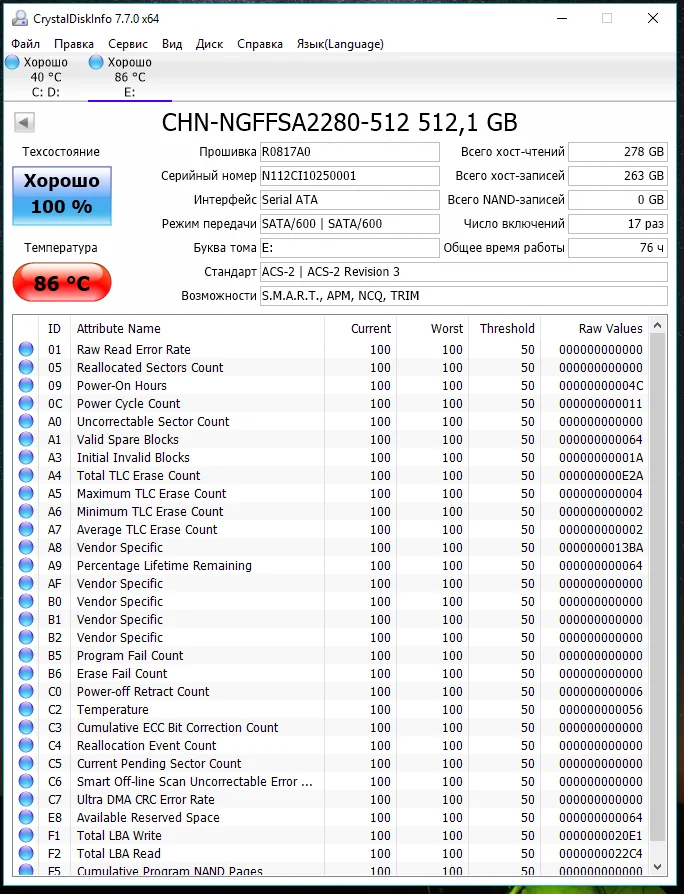Open the Язык(Language) menu
Viewport: 684px width, 894px height.
click(340, 44)
